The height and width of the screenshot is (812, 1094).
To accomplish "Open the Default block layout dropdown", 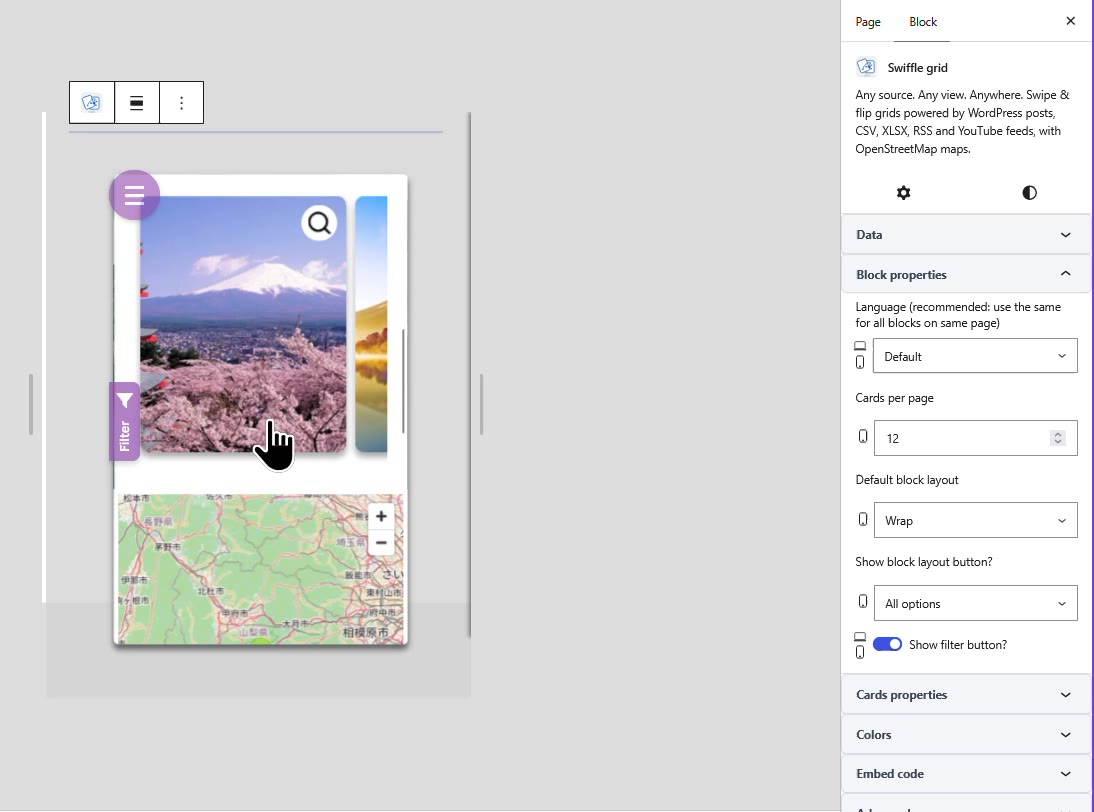I will click(x=975, y=520).
